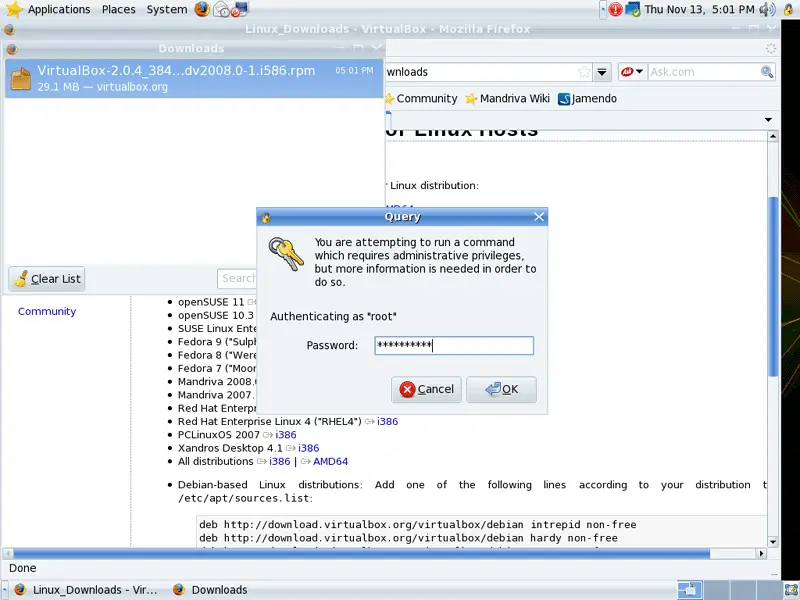The width and height of the screenshot is (800, 600).
Task: Open the Jamendo bookmark
Action: pyautogui.click(x=587, y=98)
